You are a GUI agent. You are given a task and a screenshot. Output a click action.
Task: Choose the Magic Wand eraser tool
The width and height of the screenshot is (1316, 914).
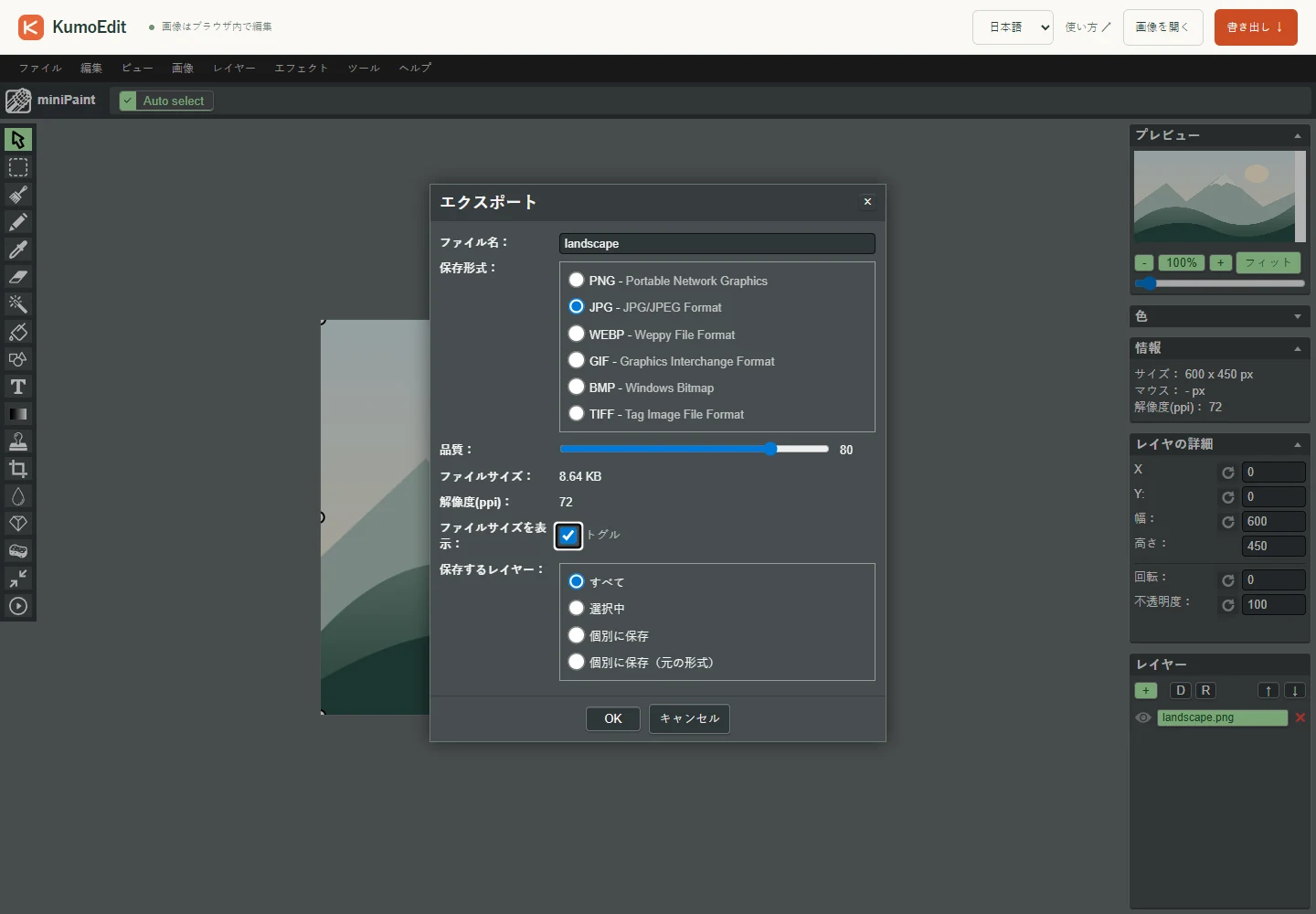(18, 304)
